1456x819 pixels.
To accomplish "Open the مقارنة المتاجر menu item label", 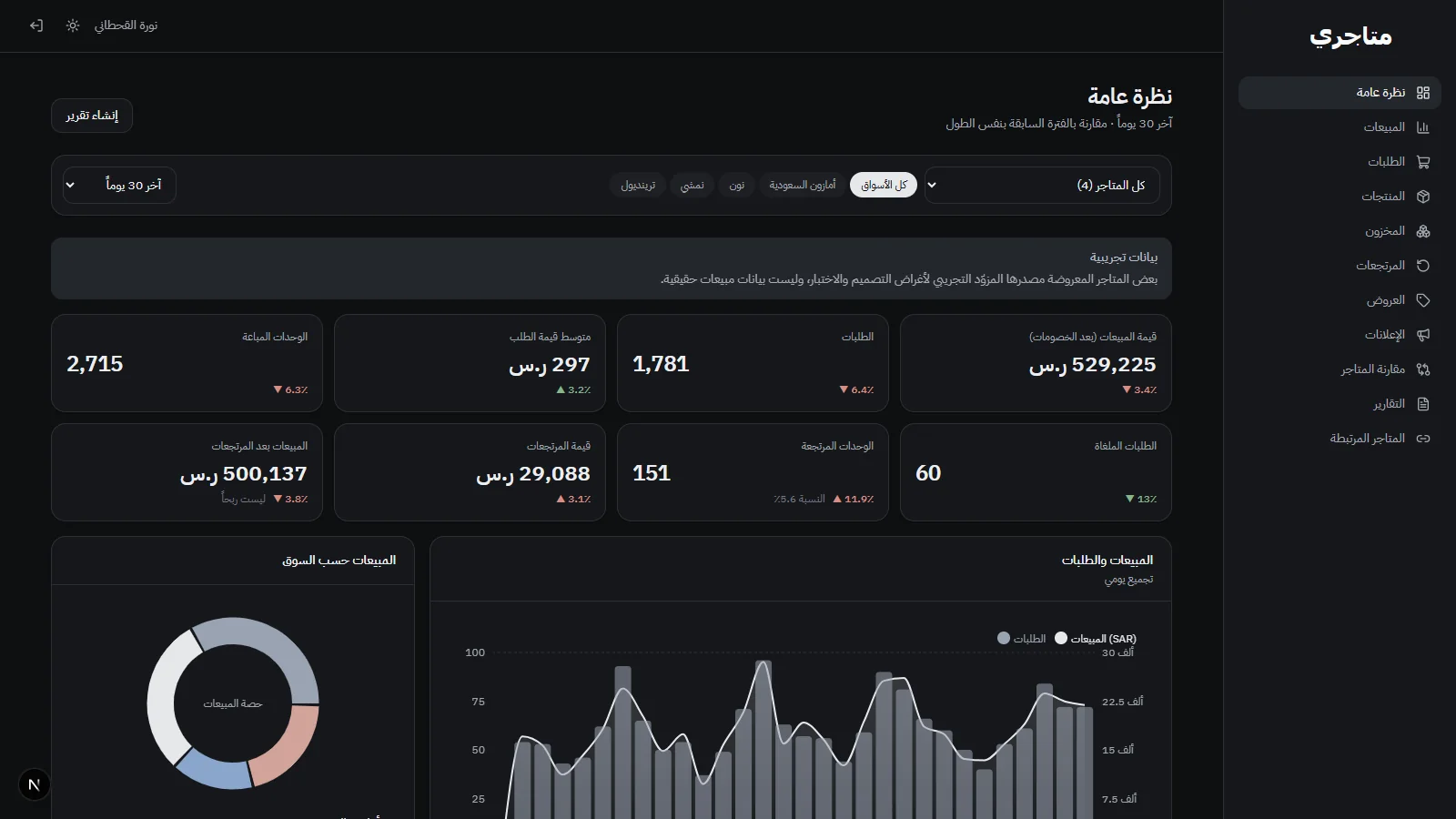I will pyautogui.click(x=1373, y=369).
